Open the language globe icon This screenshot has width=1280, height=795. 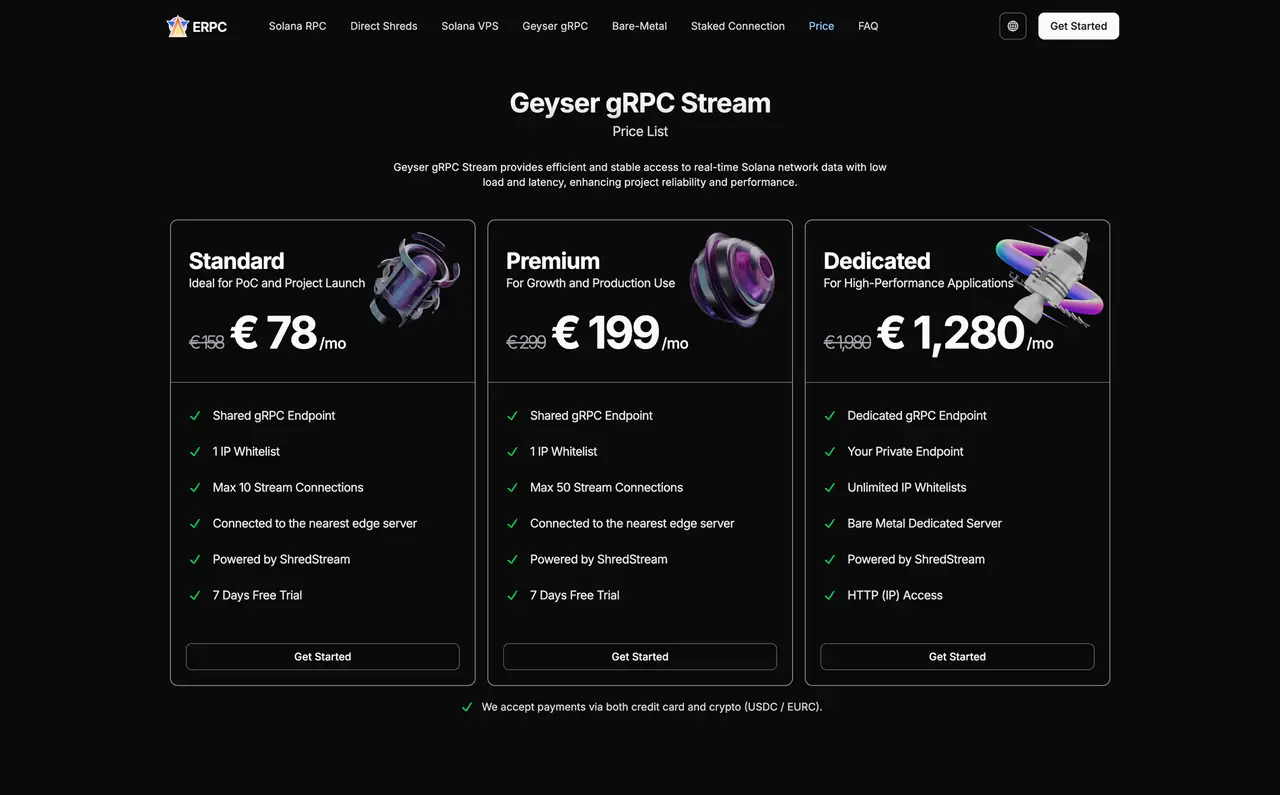pyautogui.click(x=1012, y=26)
